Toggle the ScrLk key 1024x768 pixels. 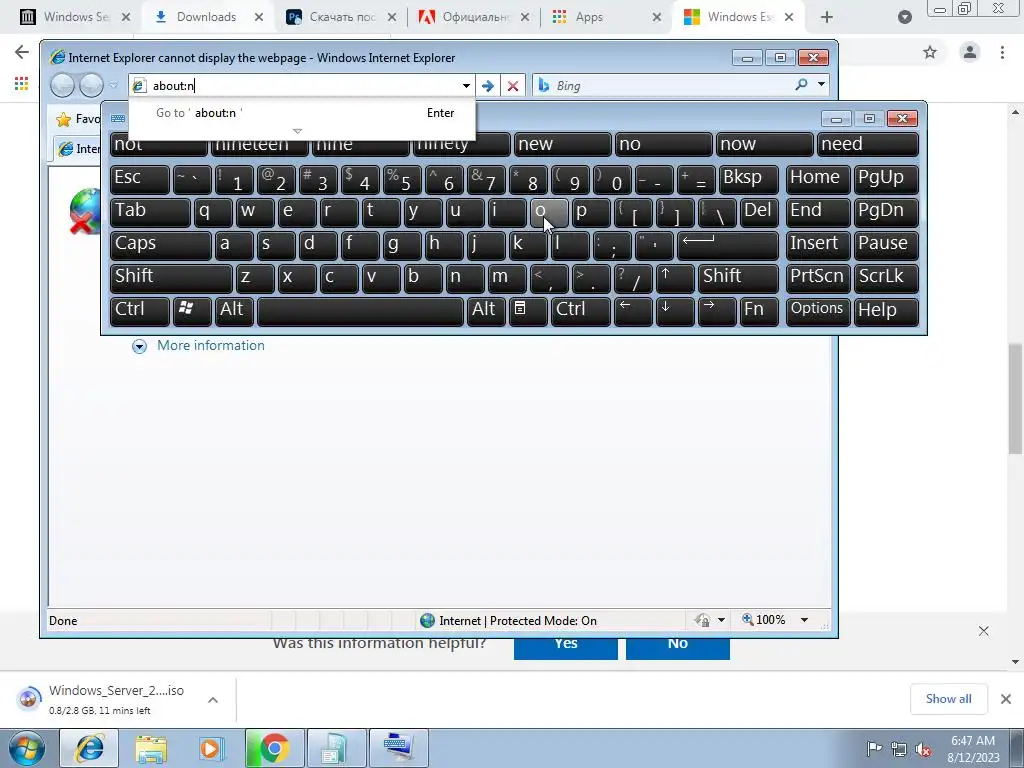tap(886, 278)
